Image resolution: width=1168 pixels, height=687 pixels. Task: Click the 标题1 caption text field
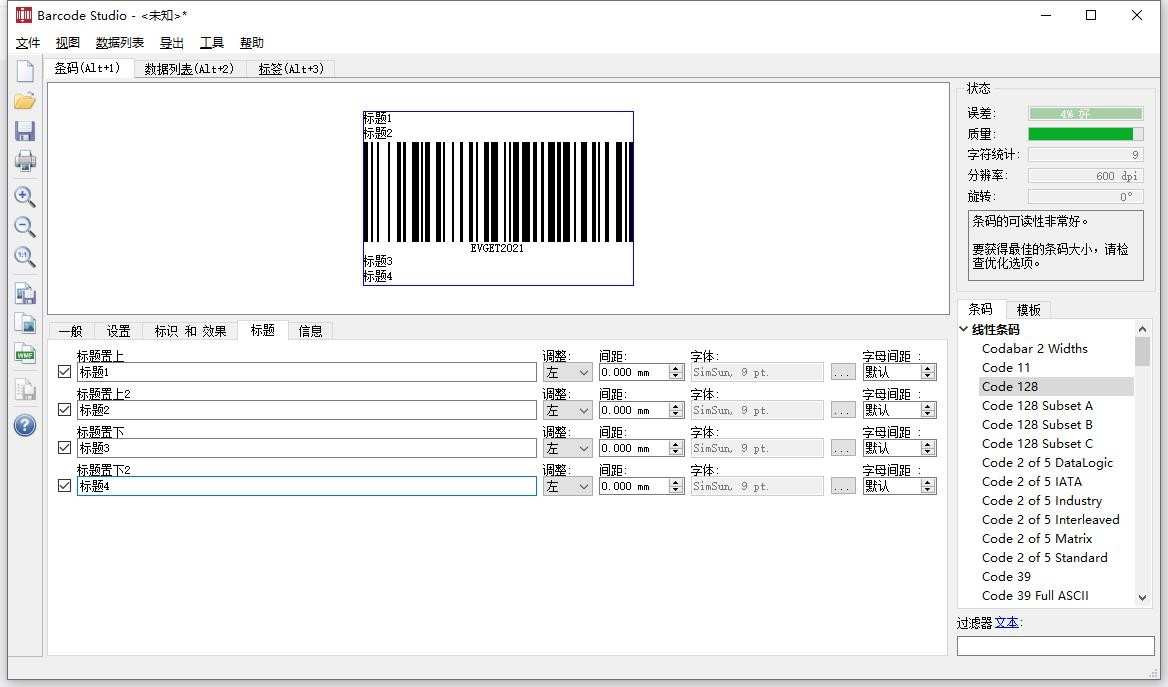[306, 372]
